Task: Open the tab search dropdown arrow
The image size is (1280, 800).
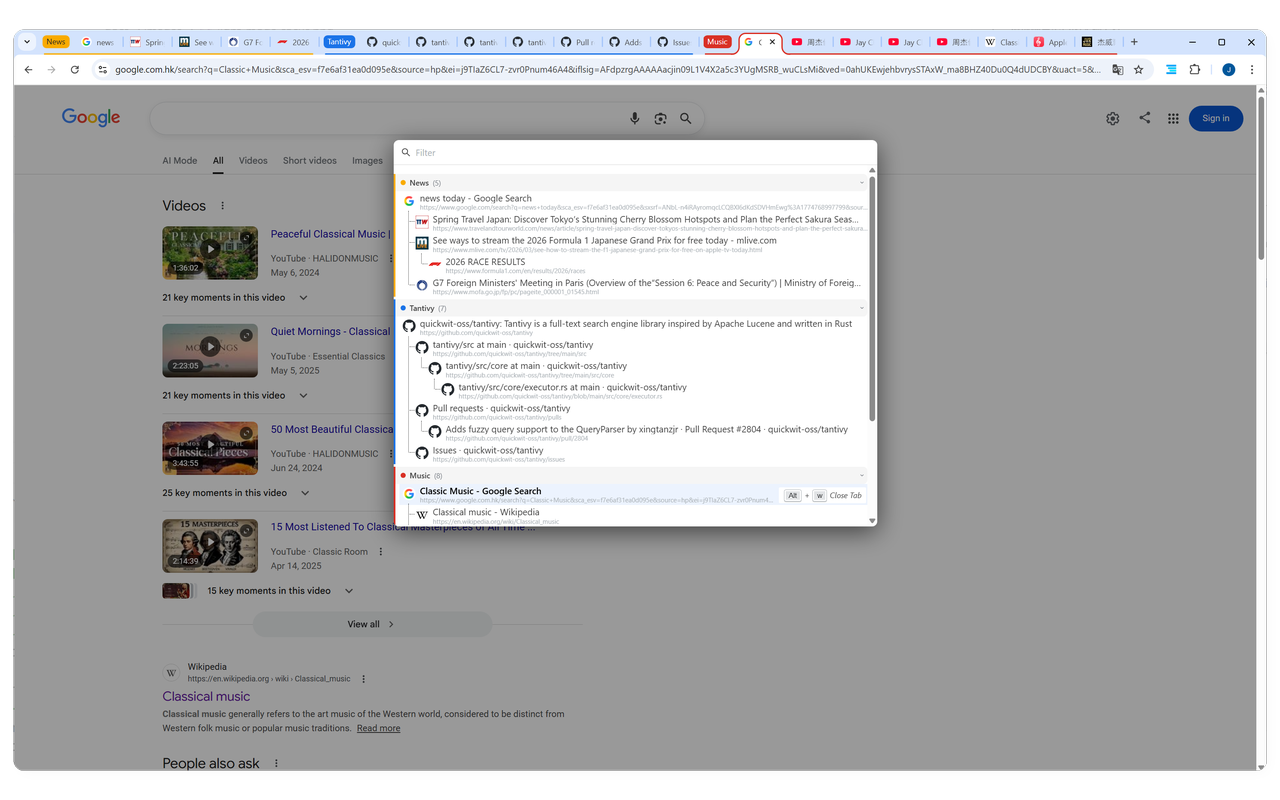Action: pos(27,42)
